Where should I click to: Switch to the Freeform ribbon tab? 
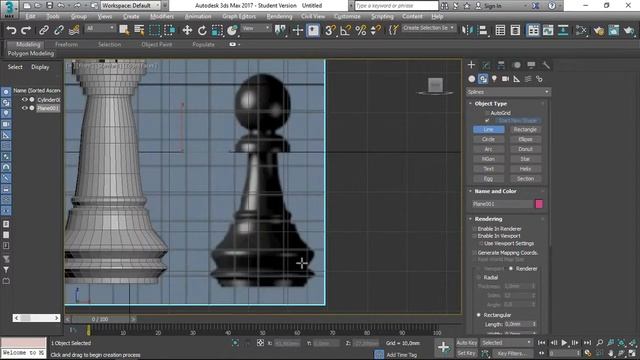pyautogui.click(x=66, y=44)
